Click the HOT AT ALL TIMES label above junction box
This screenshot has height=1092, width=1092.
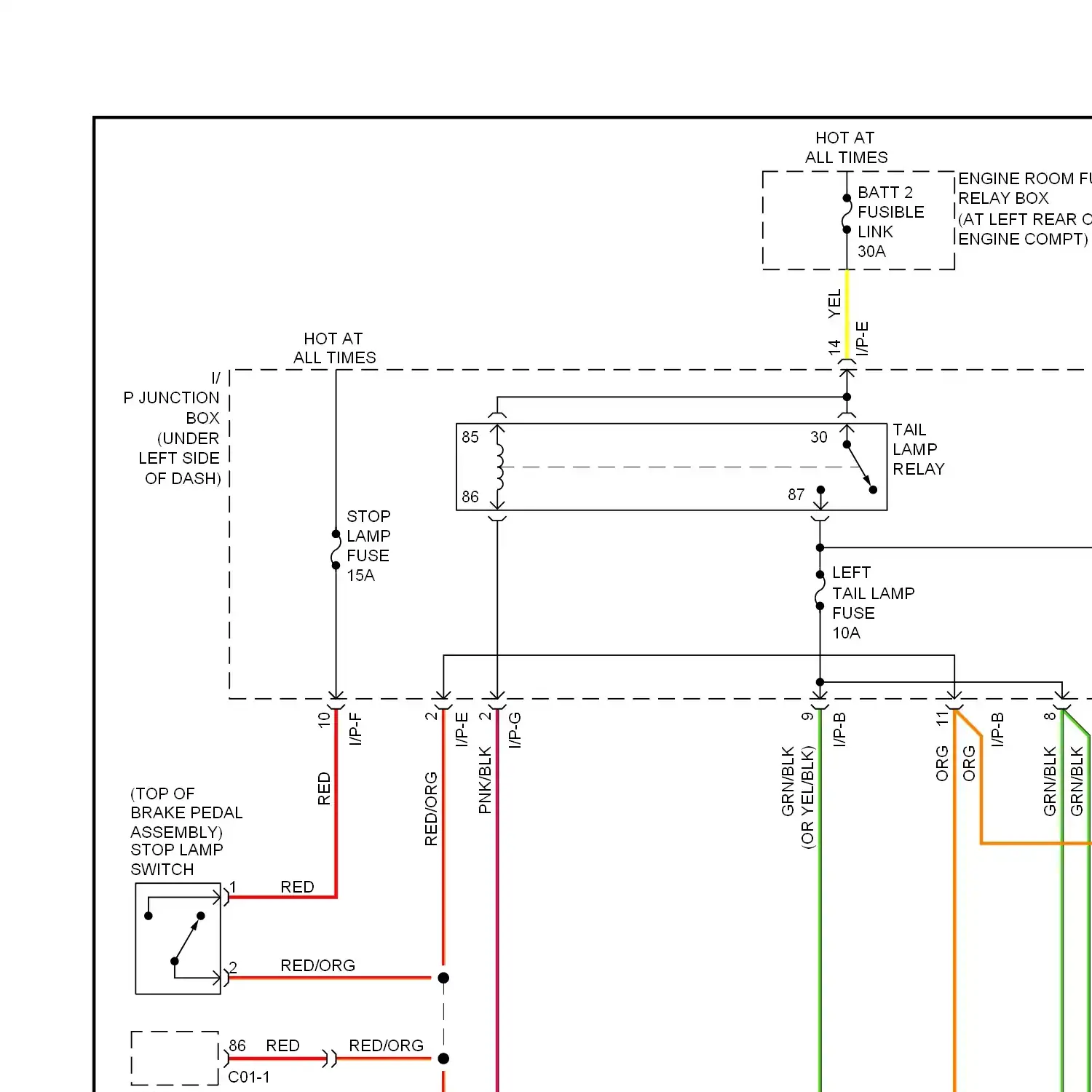pyautogui.click(x=335, y=348)
